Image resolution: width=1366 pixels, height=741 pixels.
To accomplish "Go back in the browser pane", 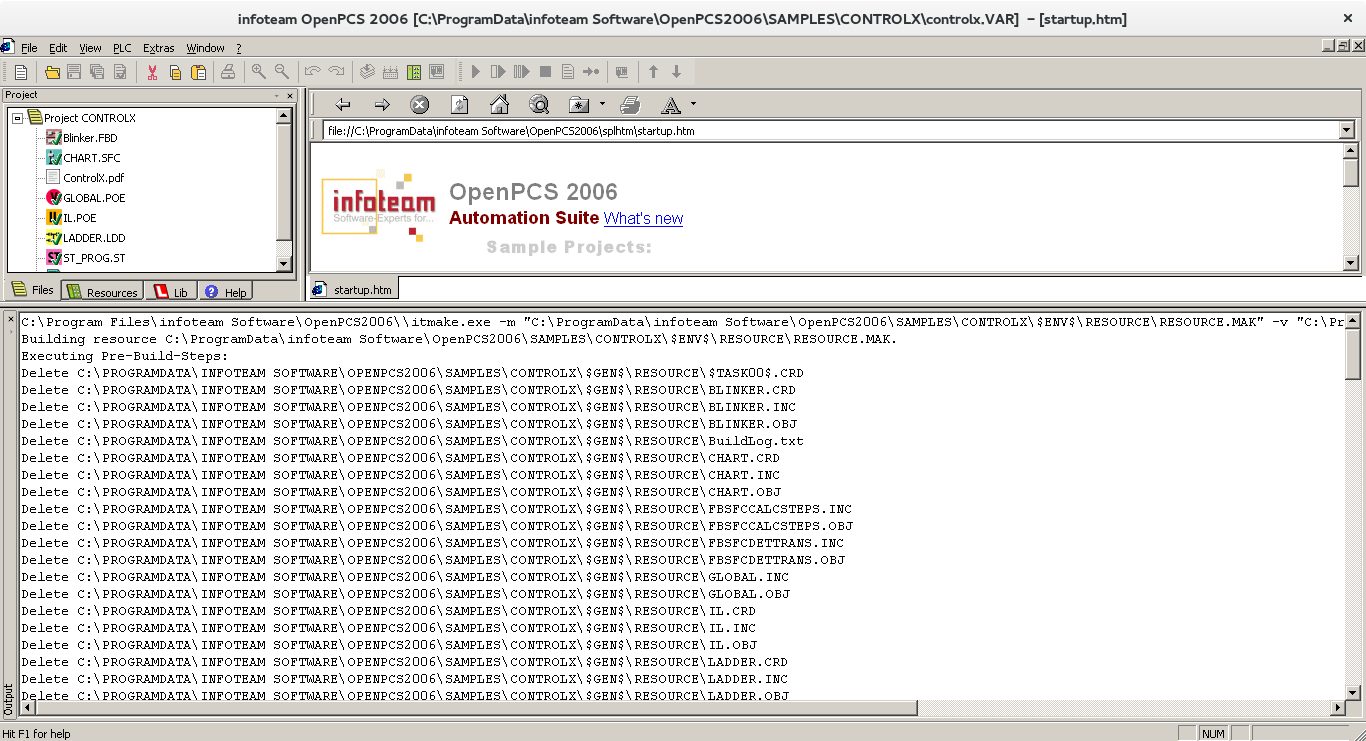I will coord(343,104).
